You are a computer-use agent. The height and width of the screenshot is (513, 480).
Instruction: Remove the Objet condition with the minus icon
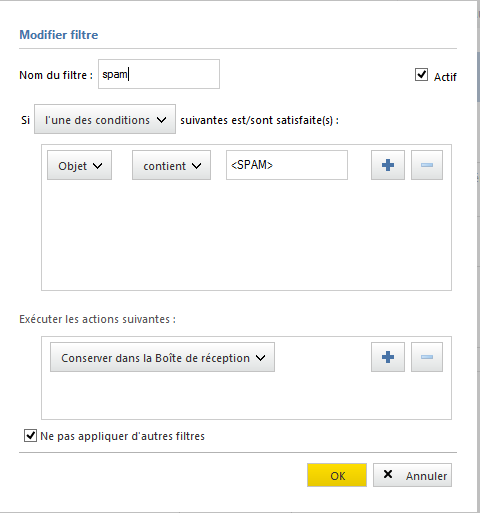(427, 165)
